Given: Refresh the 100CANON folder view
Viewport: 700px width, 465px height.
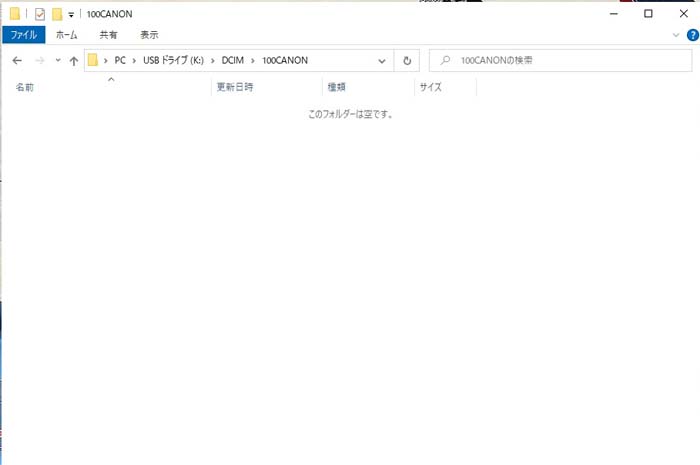Looking at the screenshot, I should (407, 61).
